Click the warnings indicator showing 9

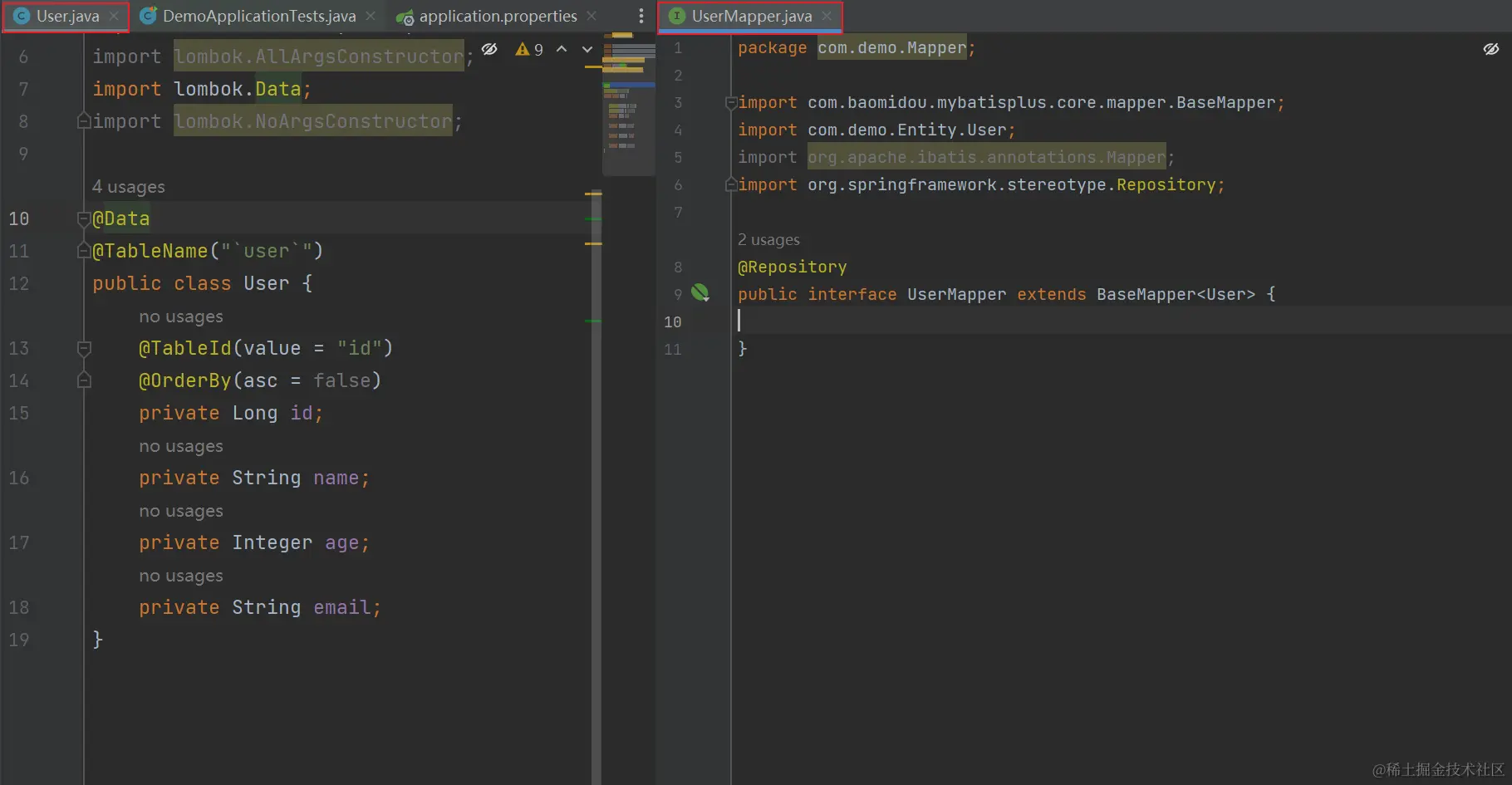(x=529, y=50)
